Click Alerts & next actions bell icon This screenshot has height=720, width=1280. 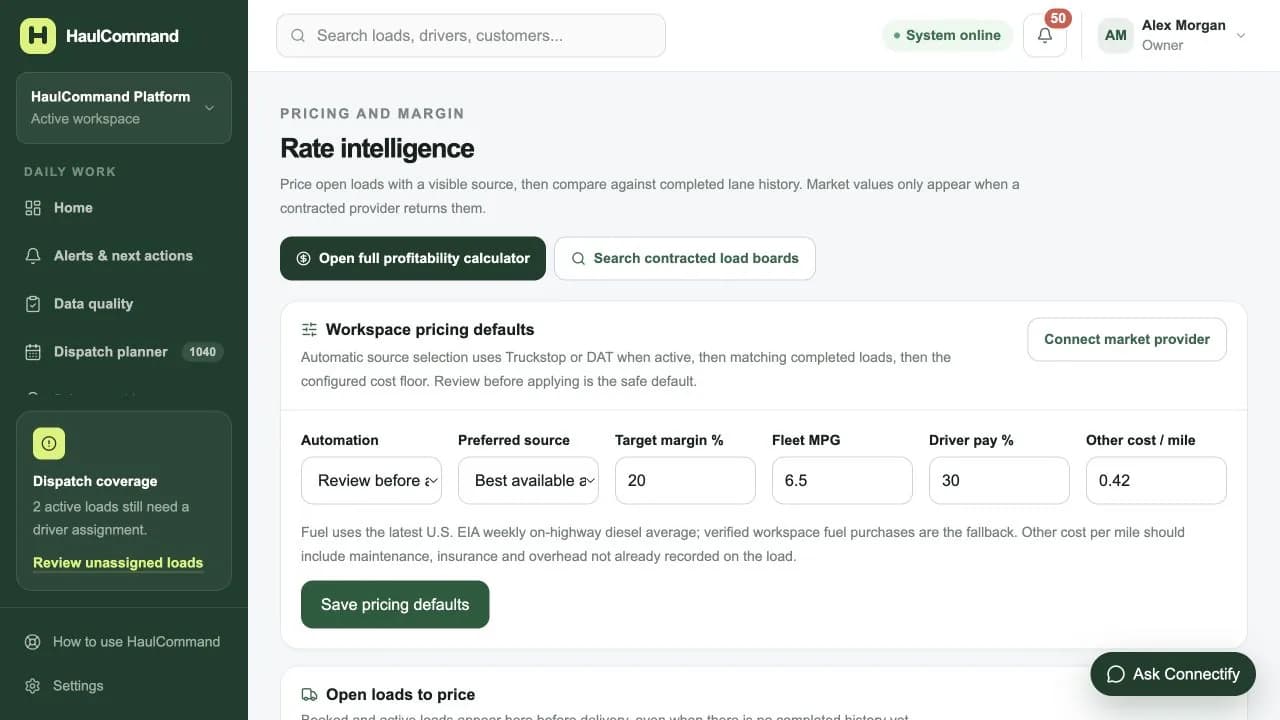click(33, 256)
